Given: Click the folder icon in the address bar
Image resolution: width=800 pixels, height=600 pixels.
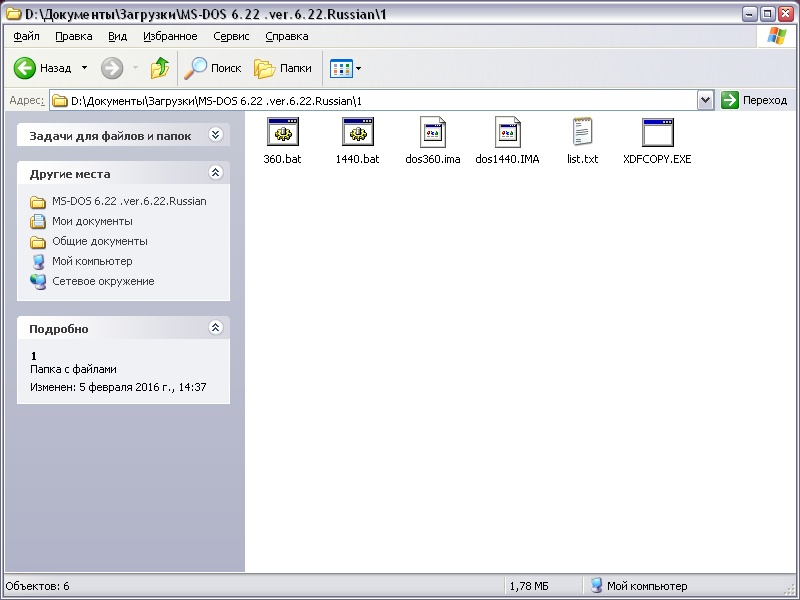Looking at the screenshot, I should click(60, 101).
